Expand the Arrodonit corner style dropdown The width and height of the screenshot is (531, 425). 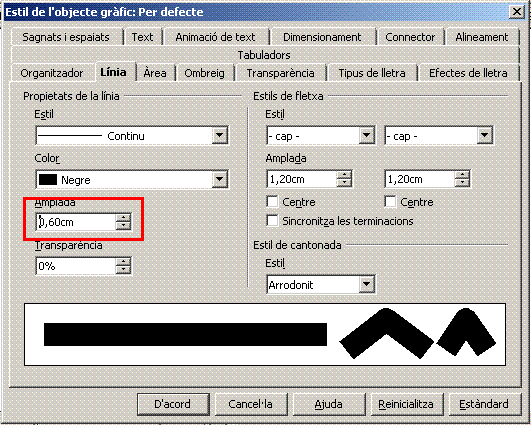tap(367, 284)
